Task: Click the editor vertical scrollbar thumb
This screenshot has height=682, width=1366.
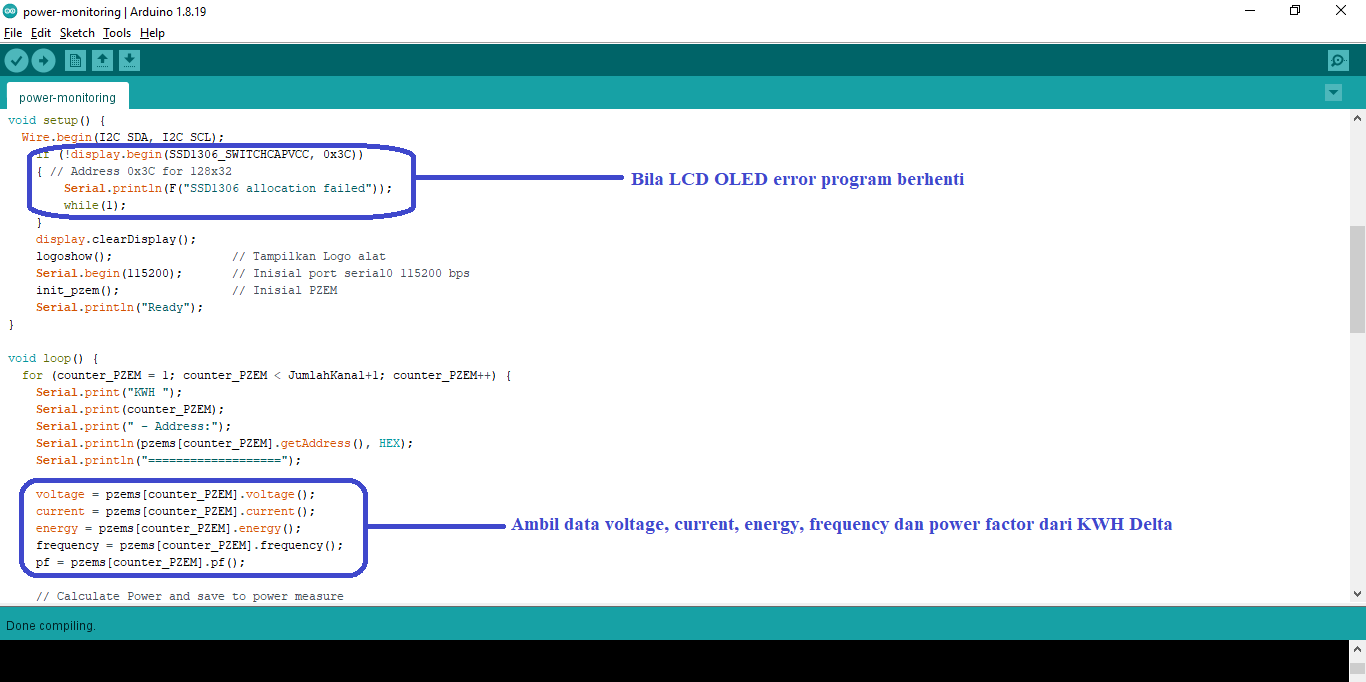Action: pyautogui.click(x=1357, y=278)
